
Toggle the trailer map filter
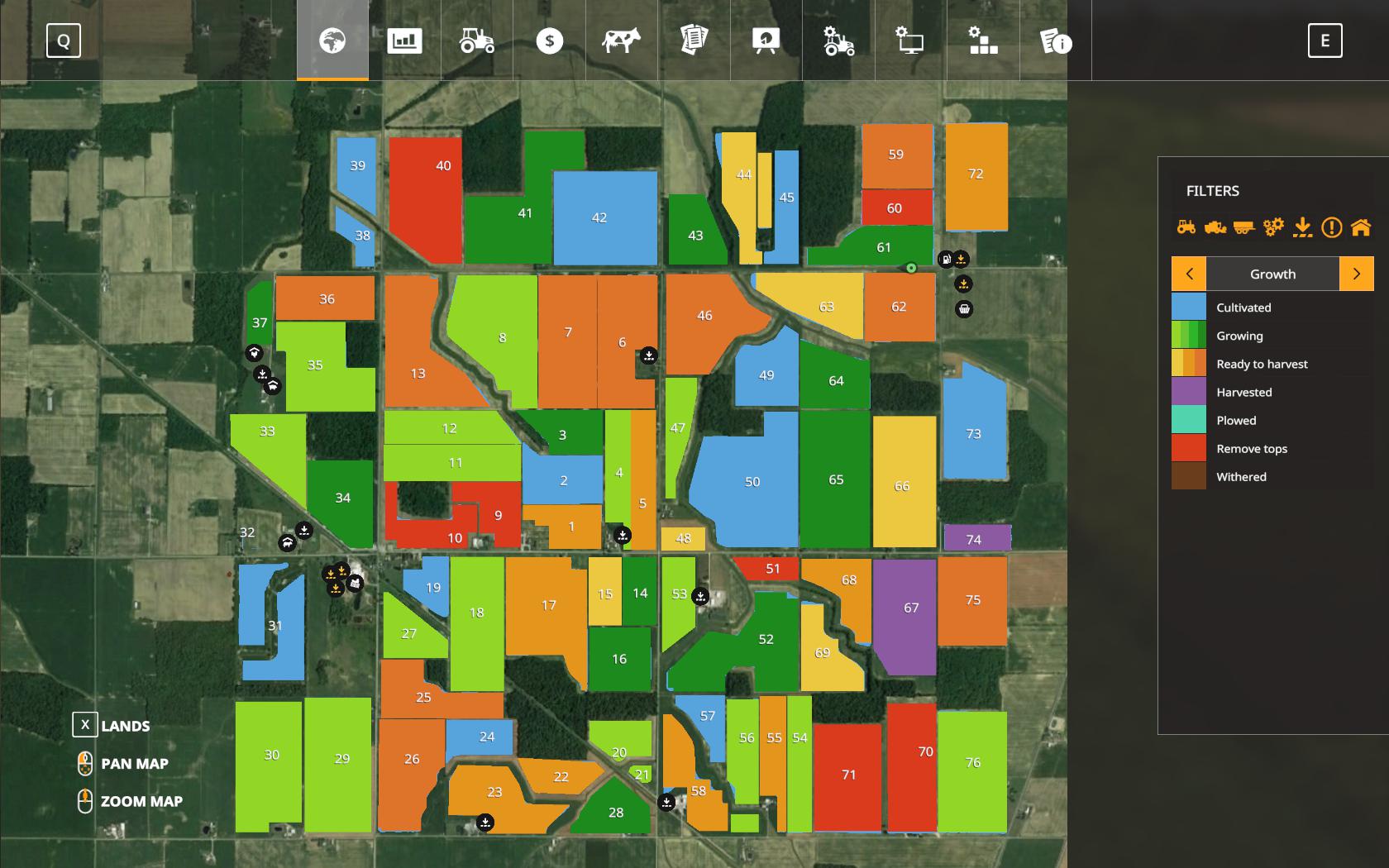(x=1243, y=227)
